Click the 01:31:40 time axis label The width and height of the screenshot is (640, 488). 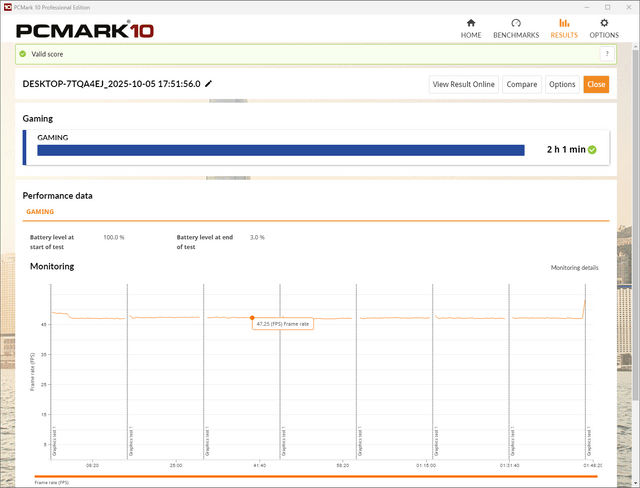point(509,465)
